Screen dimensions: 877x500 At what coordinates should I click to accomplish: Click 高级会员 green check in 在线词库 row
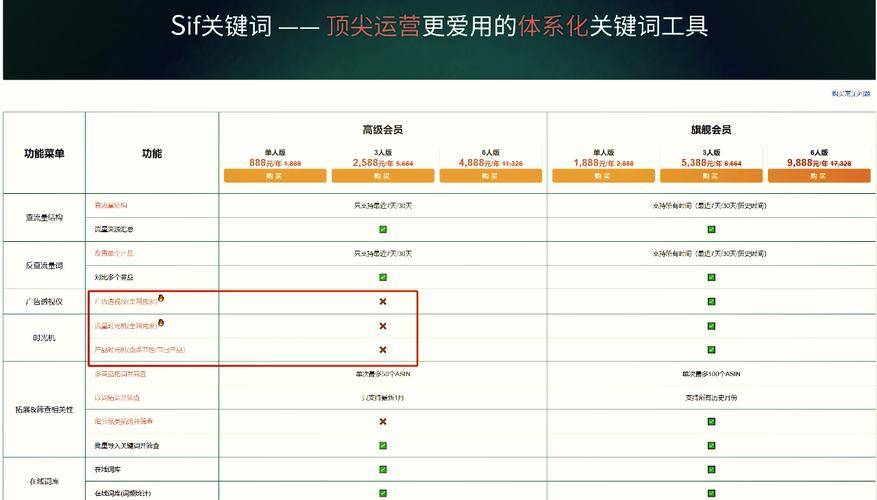383,469
